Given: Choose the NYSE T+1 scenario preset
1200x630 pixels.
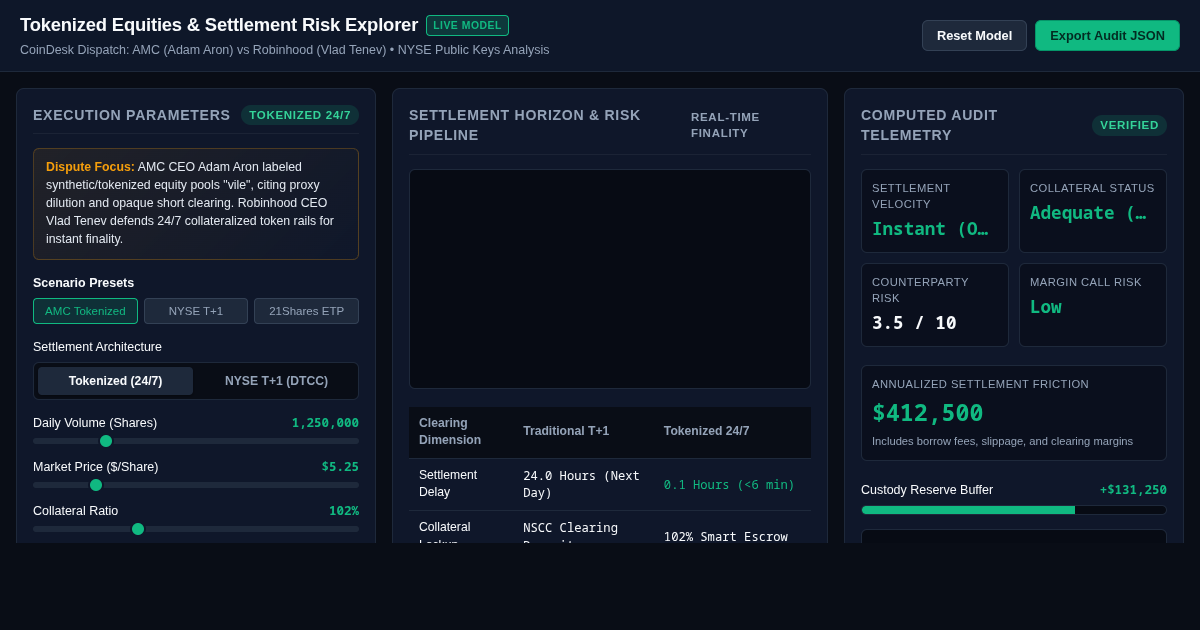Looking at the screenshot, I should pos(196,311).
